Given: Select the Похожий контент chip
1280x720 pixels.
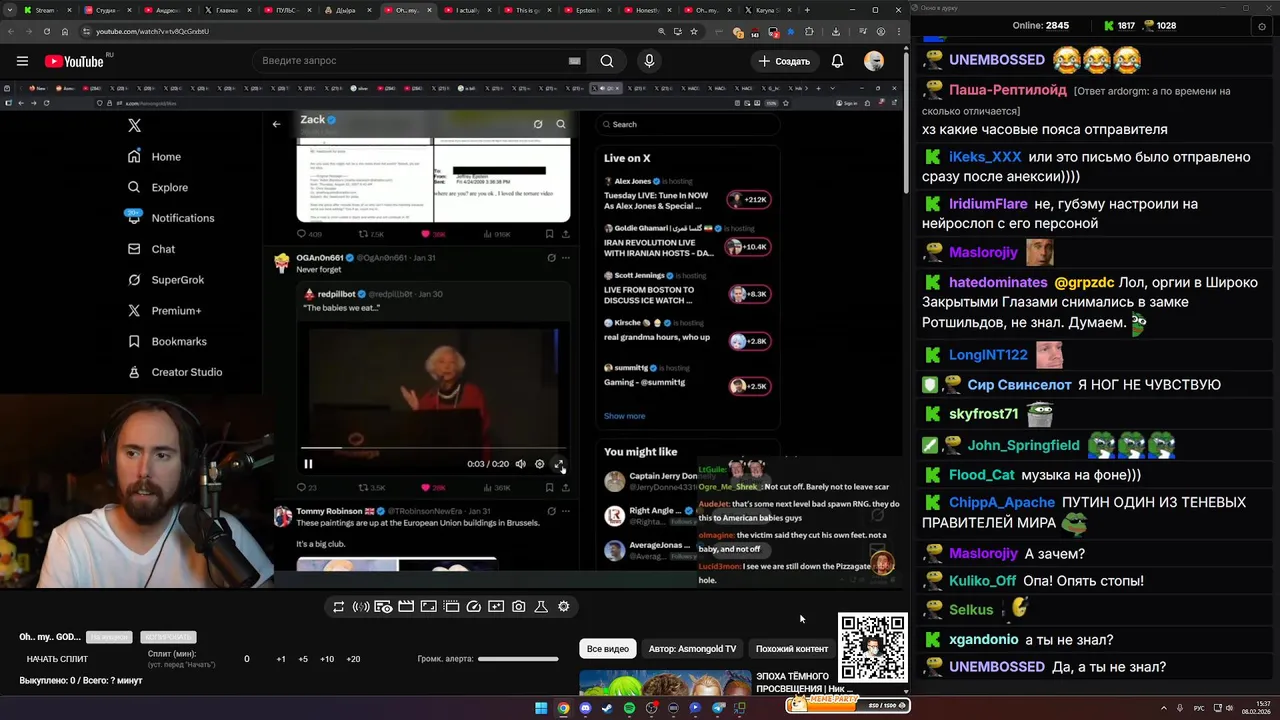Looking at the screenshot, I should pyautogui.click(x=792, y=649).
